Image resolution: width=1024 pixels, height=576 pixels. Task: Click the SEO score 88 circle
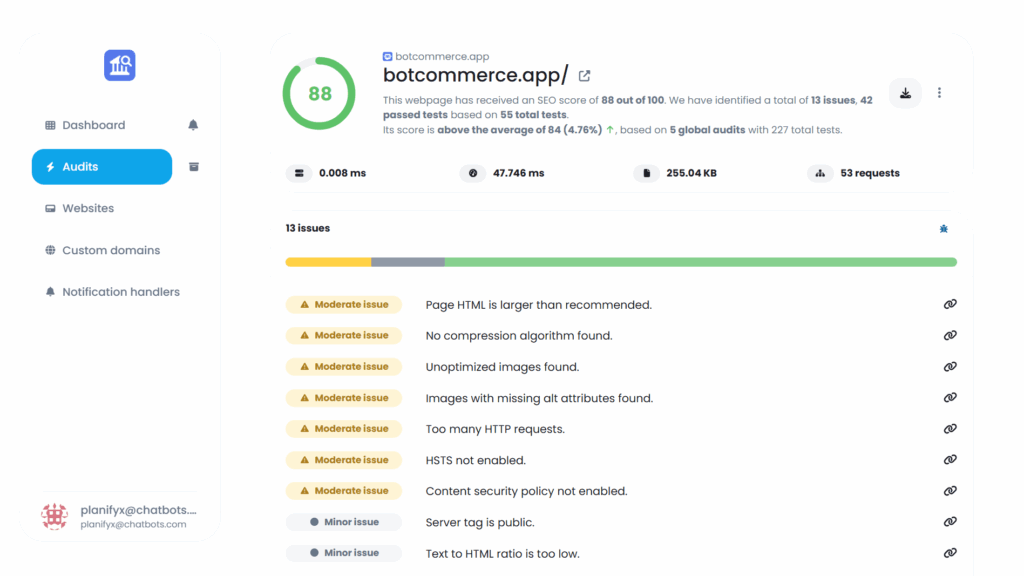(x=319, y=94)
